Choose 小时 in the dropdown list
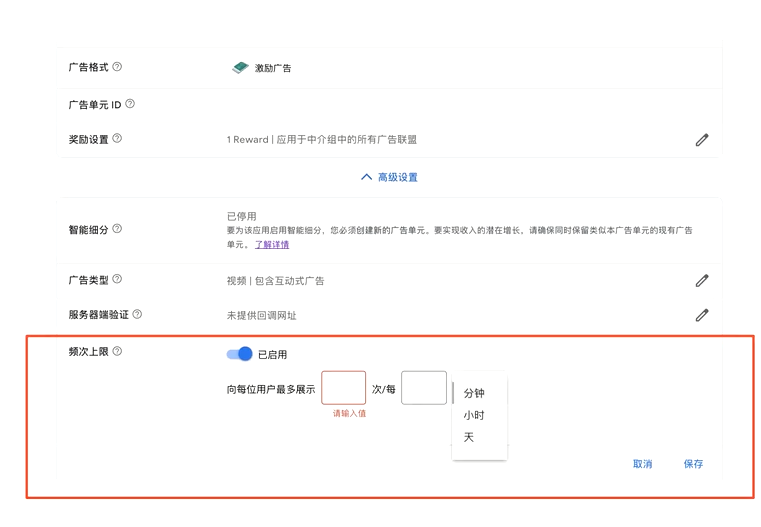 point(474,415)
